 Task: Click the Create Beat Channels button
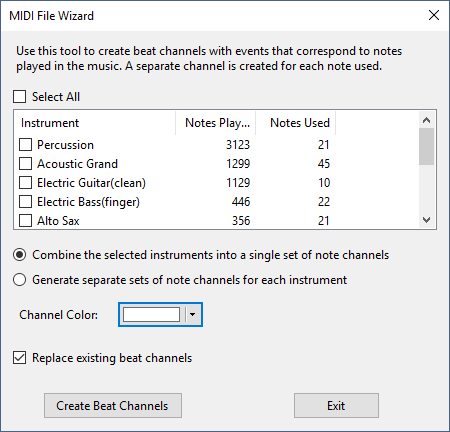click(113, 406)
